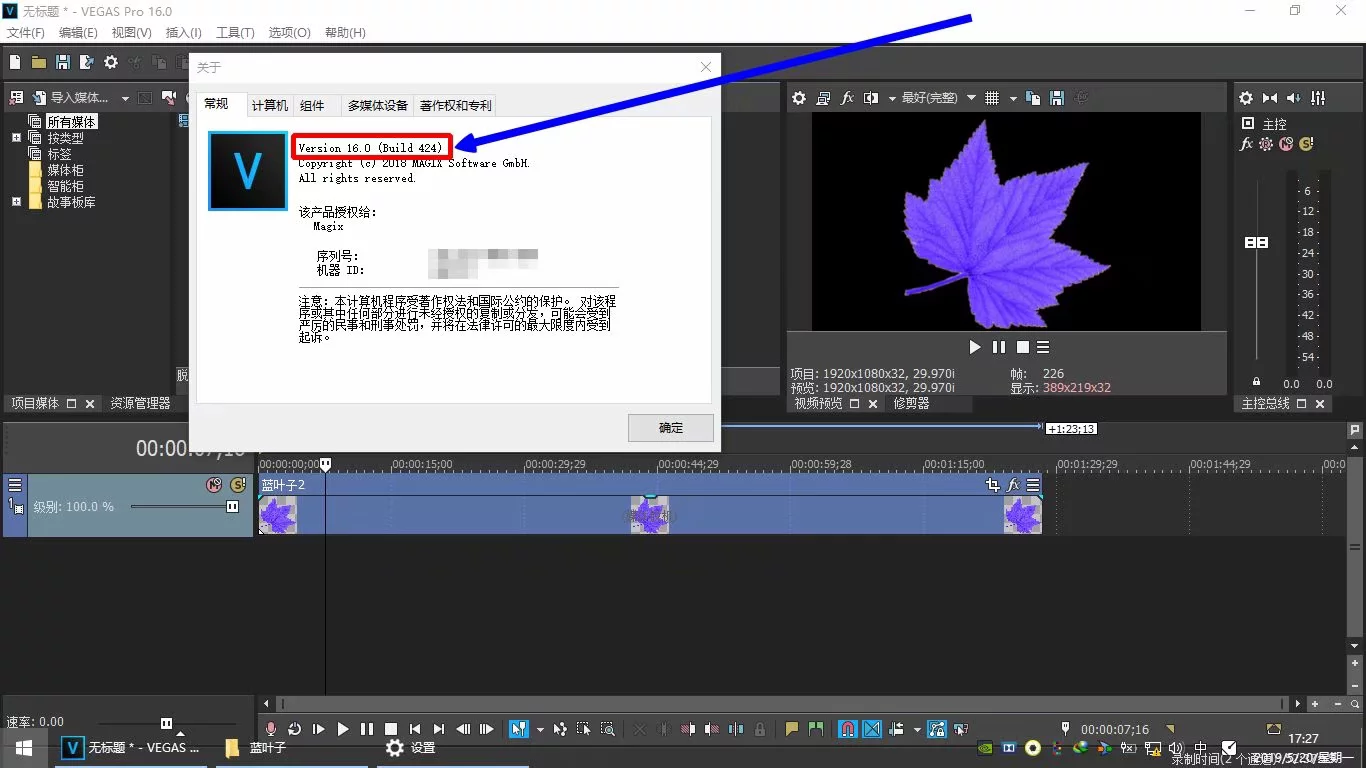Click the downmix output icon in master bus
This screenshot has width=1366, height=768.
coord(1270,98)
